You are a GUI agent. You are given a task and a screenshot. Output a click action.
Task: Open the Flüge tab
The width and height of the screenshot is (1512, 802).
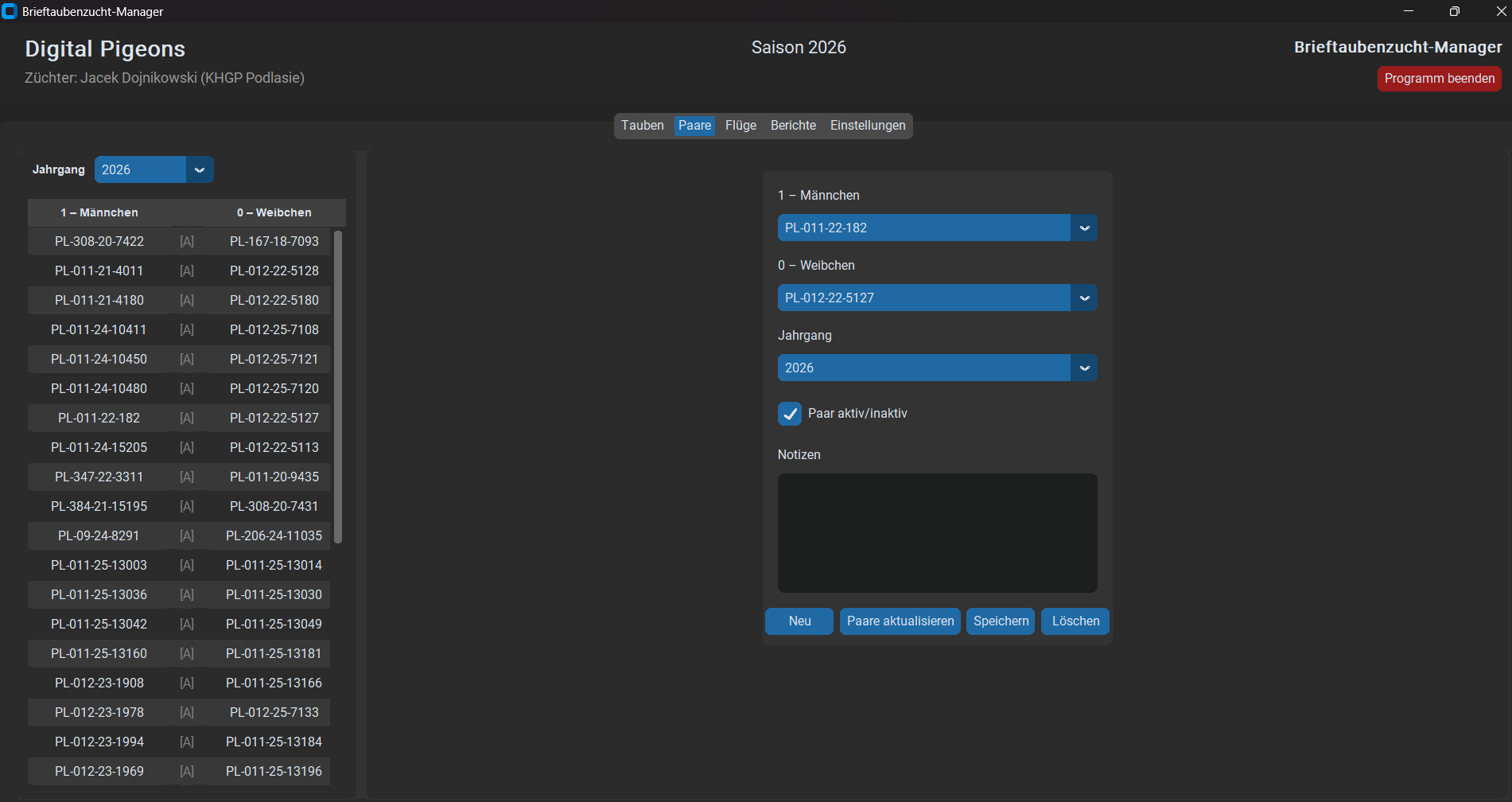tap(740, 126)
